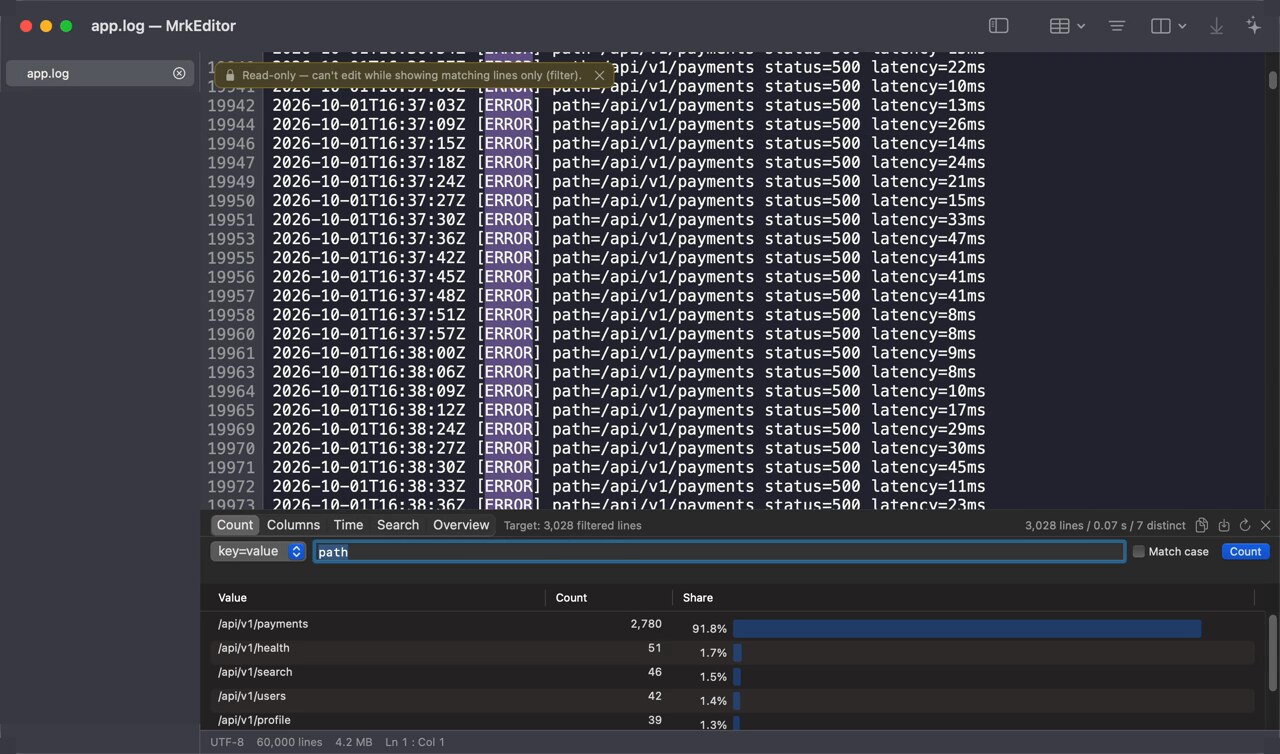Click the UTF-8 encoding in status bar

tap(228, 742)
